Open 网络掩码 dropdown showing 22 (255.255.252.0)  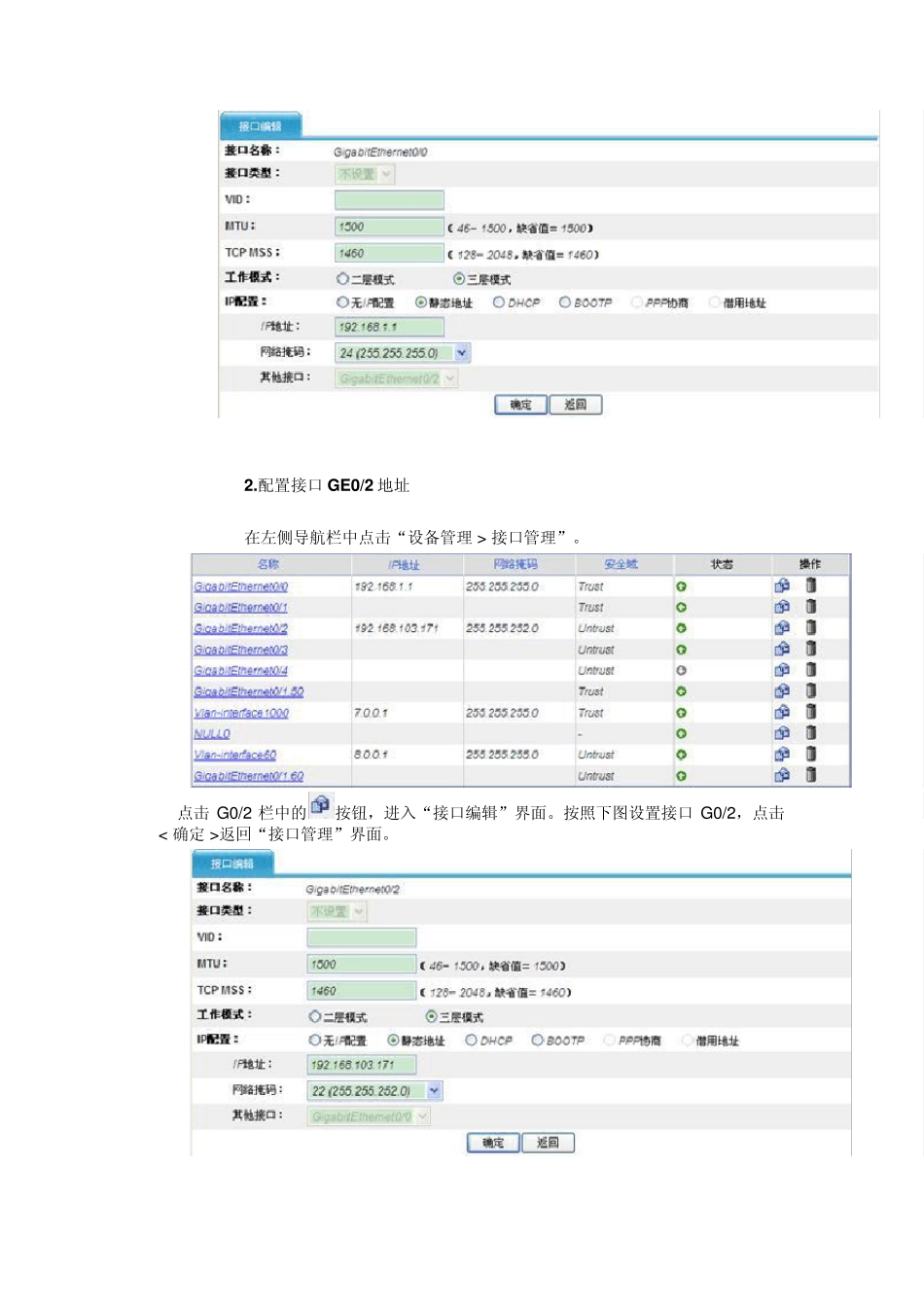click(x=374, y=1091)
